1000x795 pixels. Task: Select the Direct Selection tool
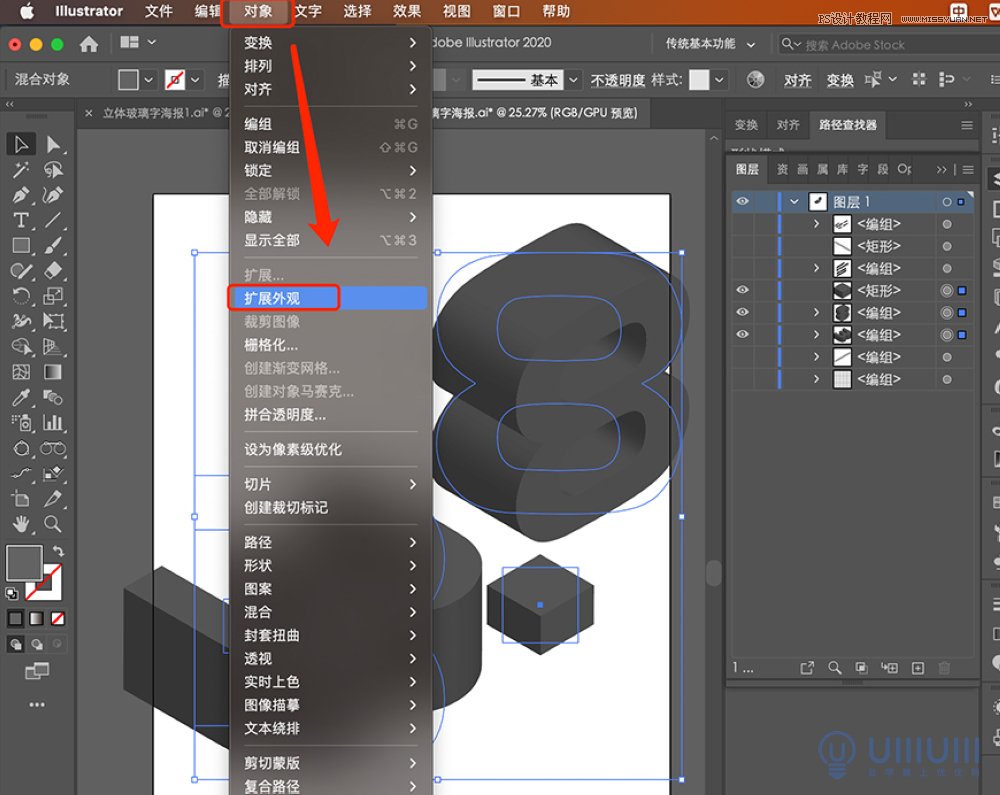pyautogui.click(x=53, y=145)
